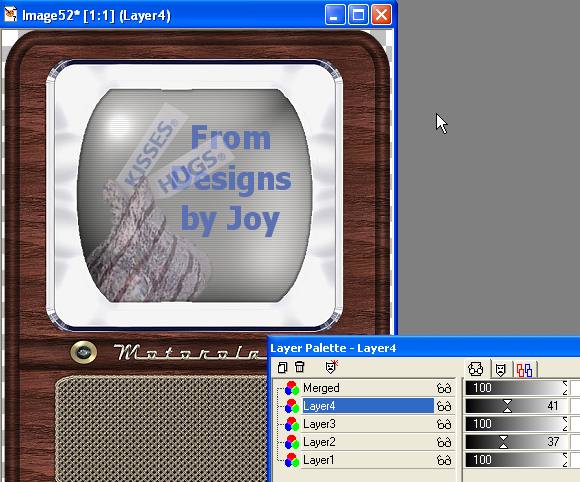The width and height of the screenshot is (580, 482).
Task: Select Layer3 in the layer list
Action: pyautogui.click(x=368, y=424)
